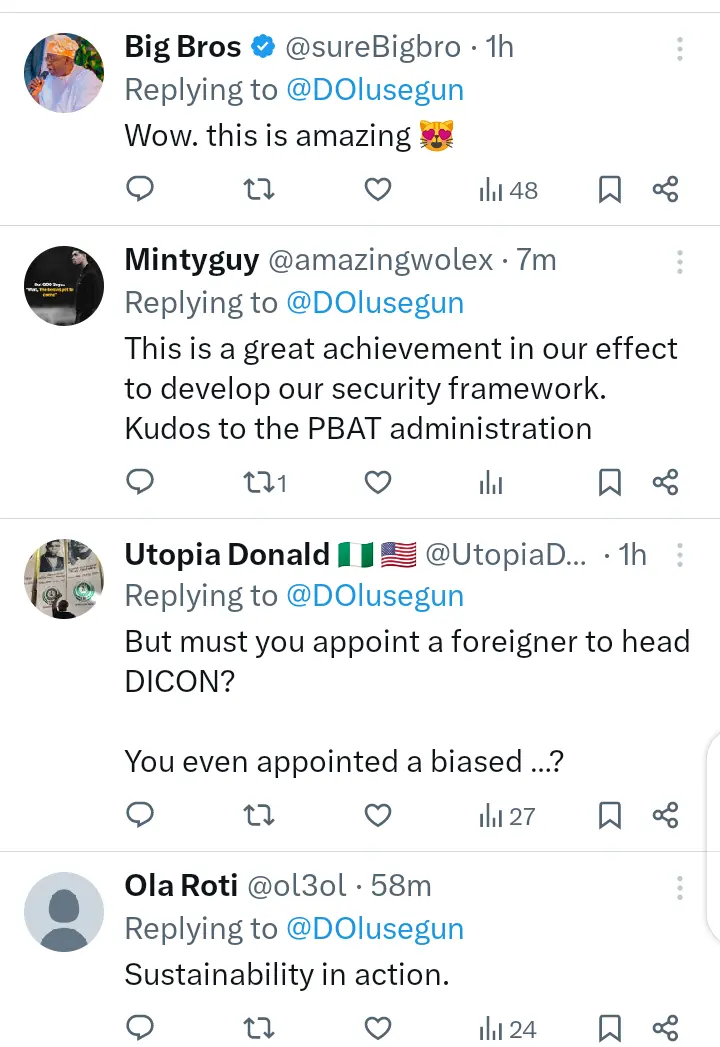Screen dimensions: 720x1047
Task: Retweet Big Bros' amazing comment
Action: pos(259,188)
